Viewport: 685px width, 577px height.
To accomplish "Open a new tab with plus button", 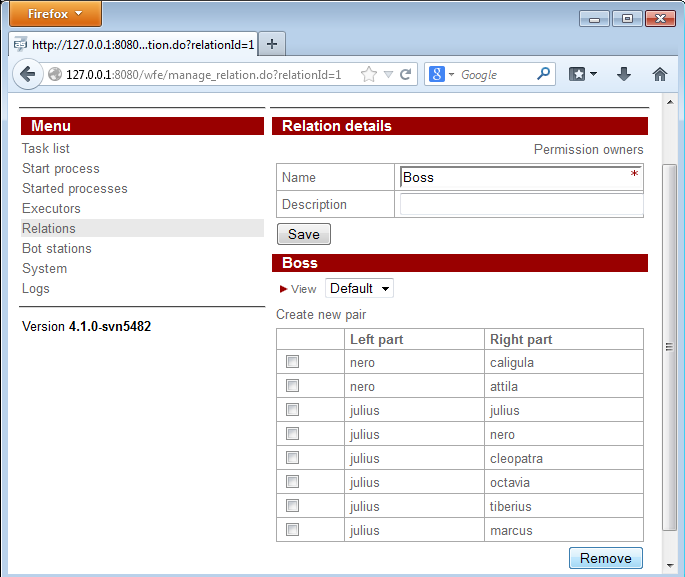I will coord(272,44).
